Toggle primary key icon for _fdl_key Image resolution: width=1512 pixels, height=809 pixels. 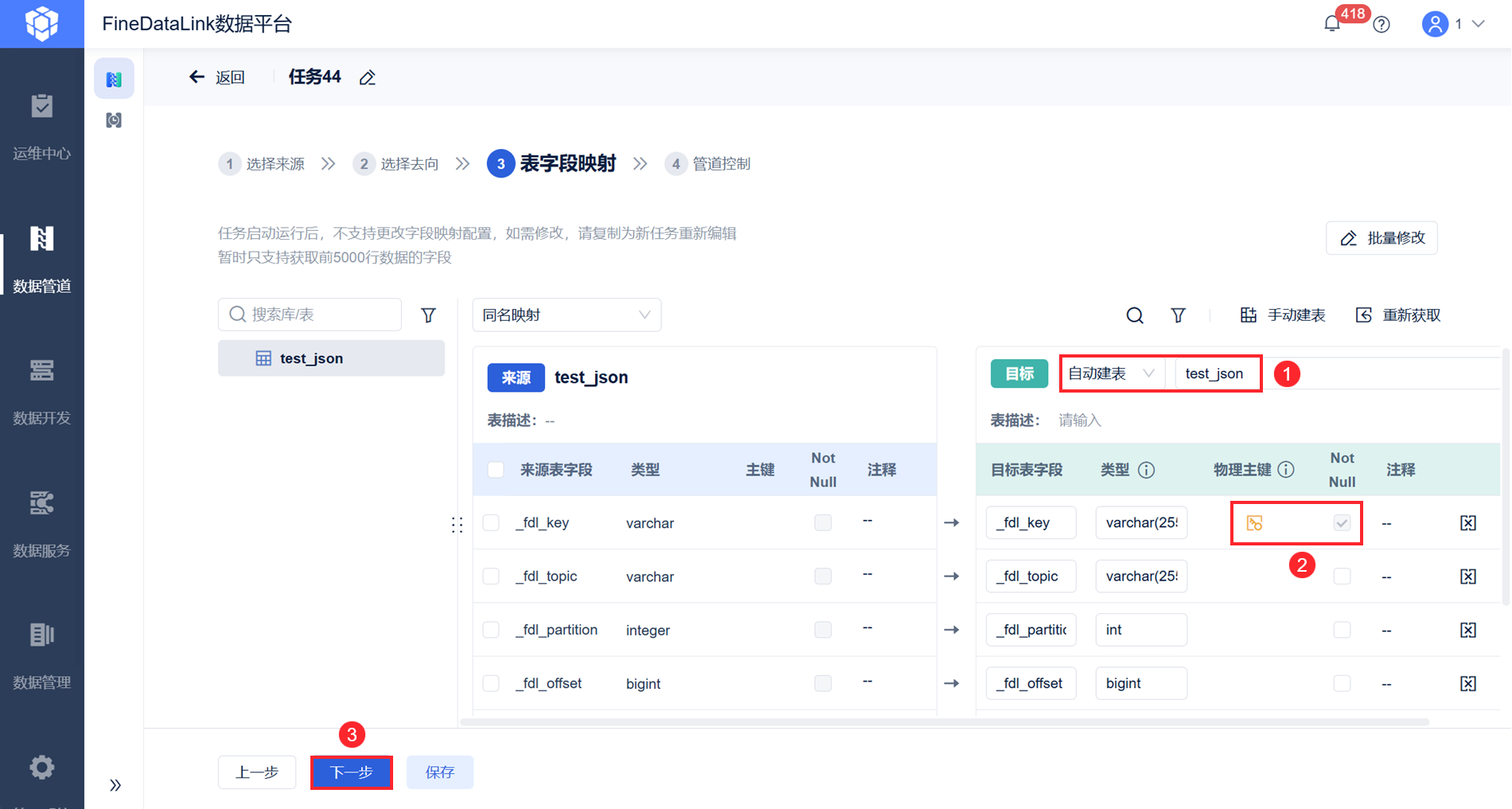click(1254, 523)
